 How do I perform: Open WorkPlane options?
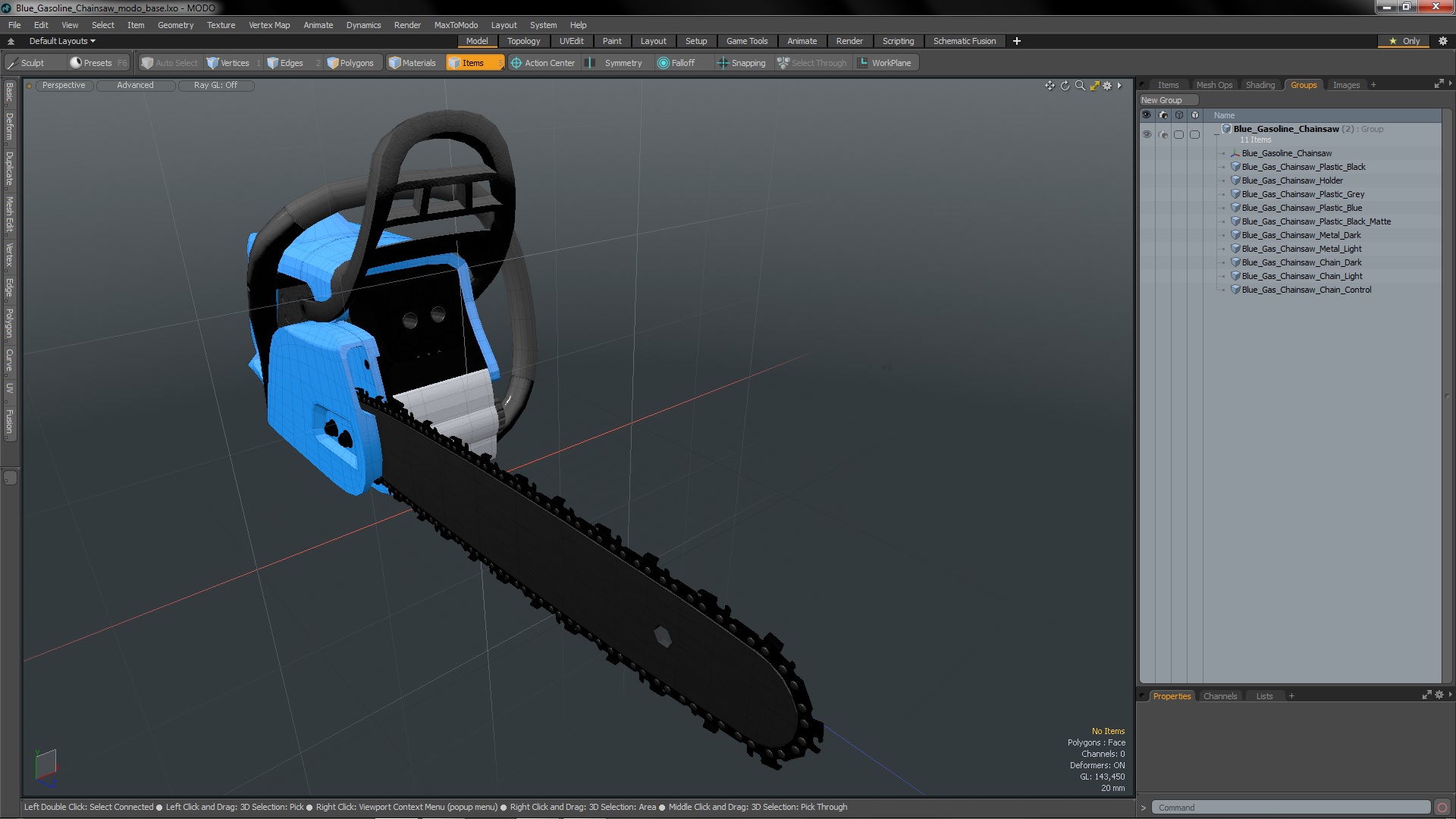pos(884,63)
